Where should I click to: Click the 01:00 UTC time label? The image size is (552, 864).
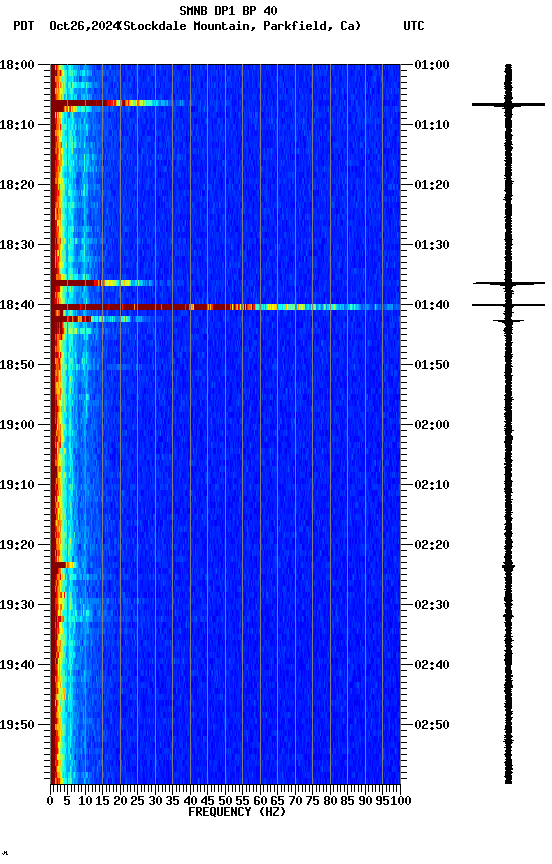pyautogui.click(x=432, y=64)
